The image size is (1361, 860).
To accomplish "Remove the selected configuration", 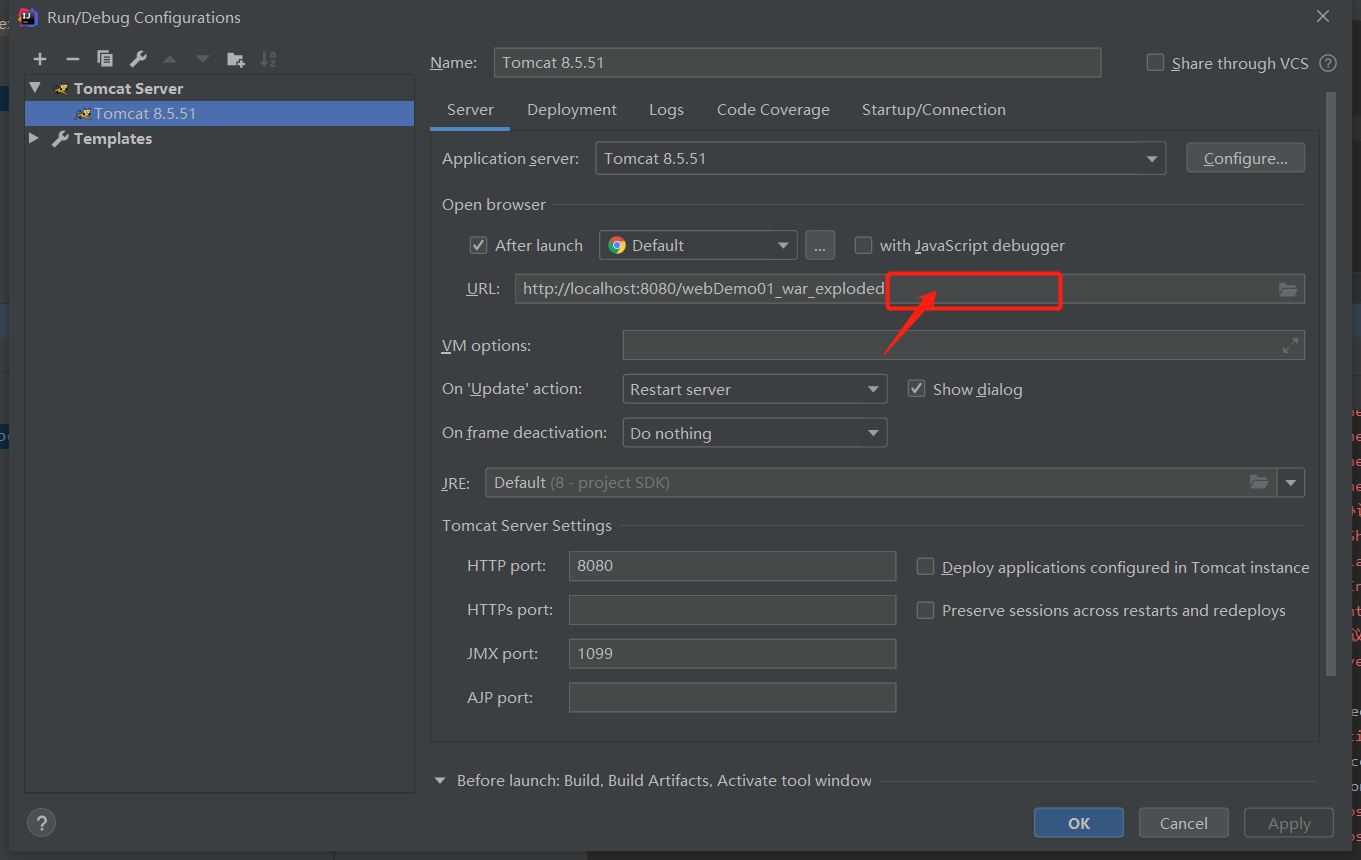I will click(x=72, y=59).
